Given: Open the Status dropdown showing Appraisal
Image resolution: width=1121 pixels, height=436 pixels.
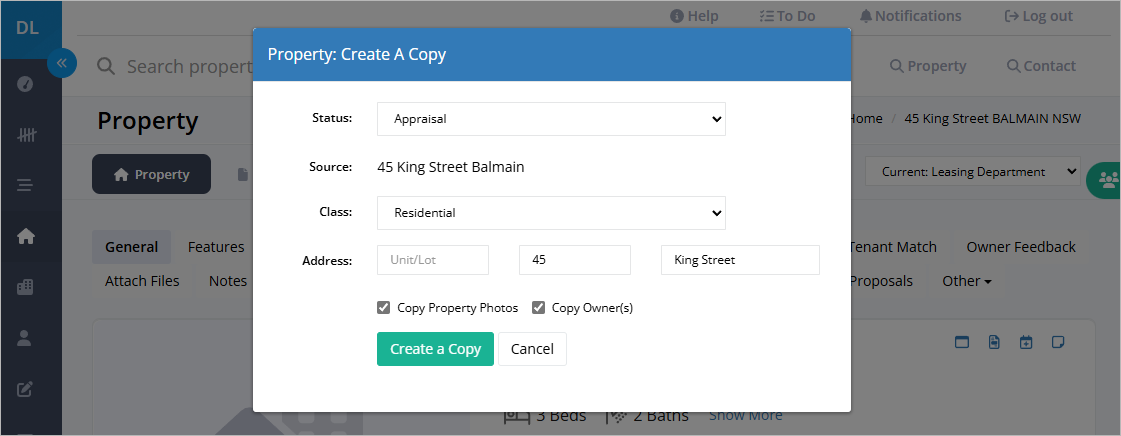Looking at the screenshot, I should click(x=551, y=119).
